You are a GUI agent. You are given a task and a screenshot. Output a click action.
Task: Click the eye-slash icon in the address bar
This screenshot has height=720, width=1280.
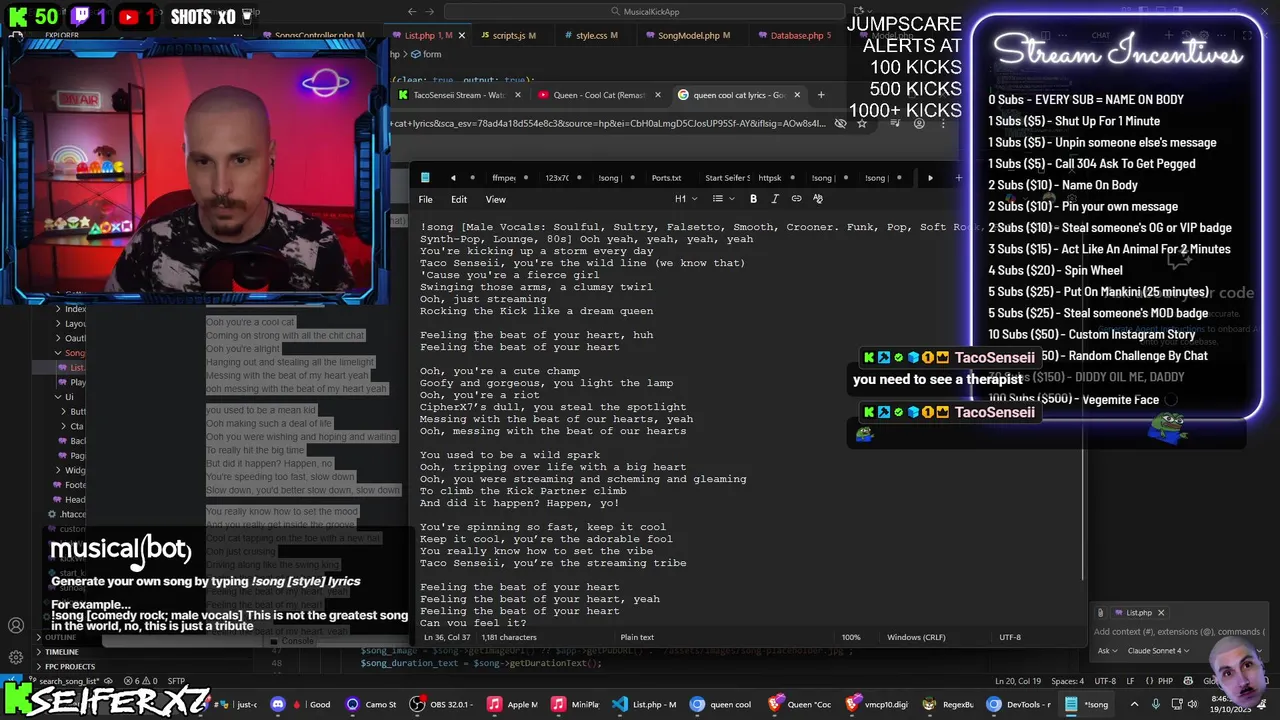[x=840, y=124]
